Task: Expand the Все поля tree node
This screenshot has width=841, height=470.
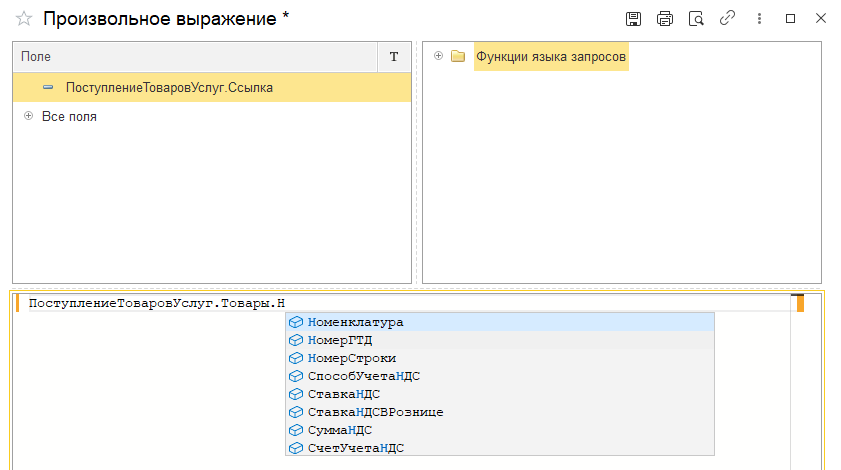Action: pyautogui.click(x=28, y=116)
